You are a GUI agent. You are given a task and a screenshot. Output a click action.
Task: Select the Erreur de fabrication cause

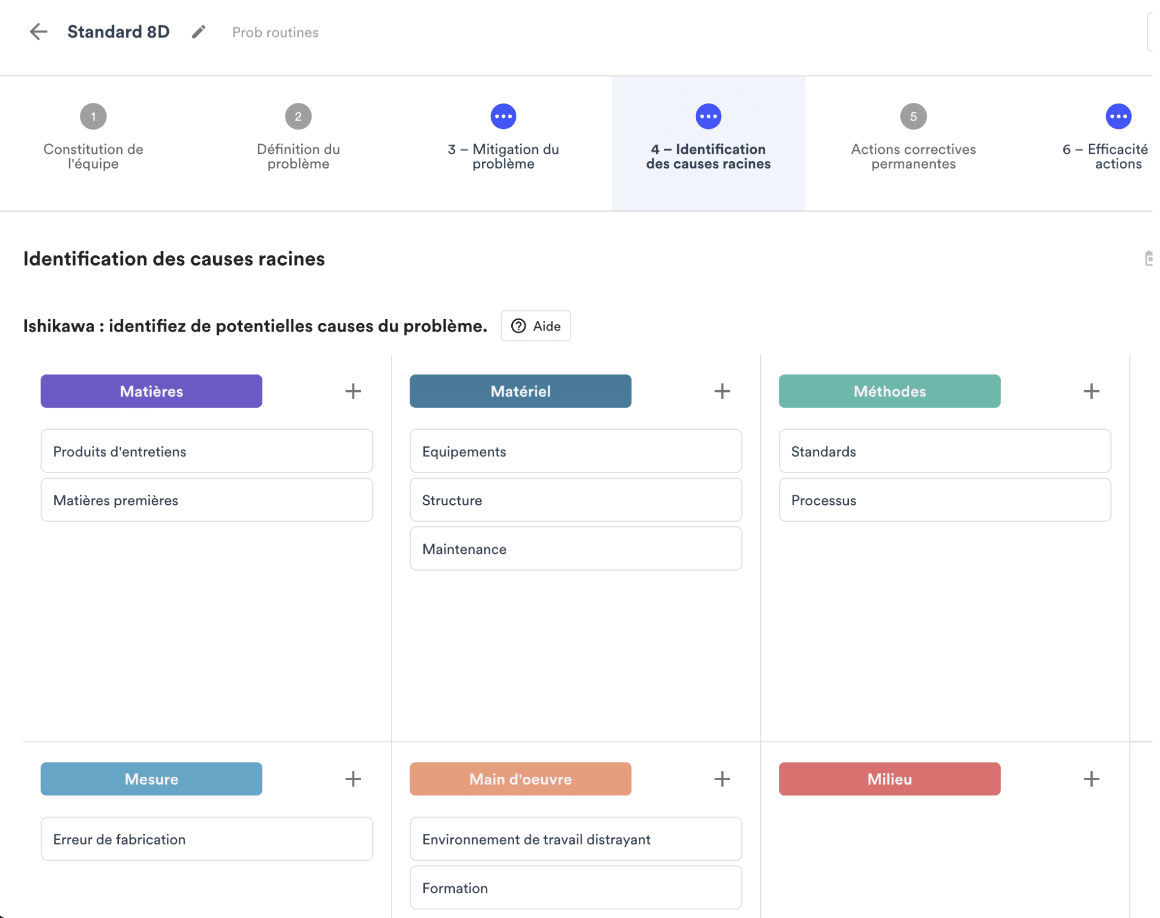click(x=206, y=839)
